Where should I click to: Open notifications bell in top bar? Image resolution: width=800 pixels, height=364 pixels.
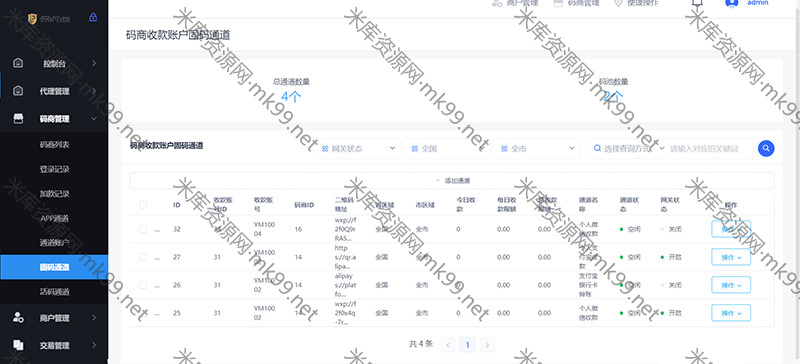697,3
